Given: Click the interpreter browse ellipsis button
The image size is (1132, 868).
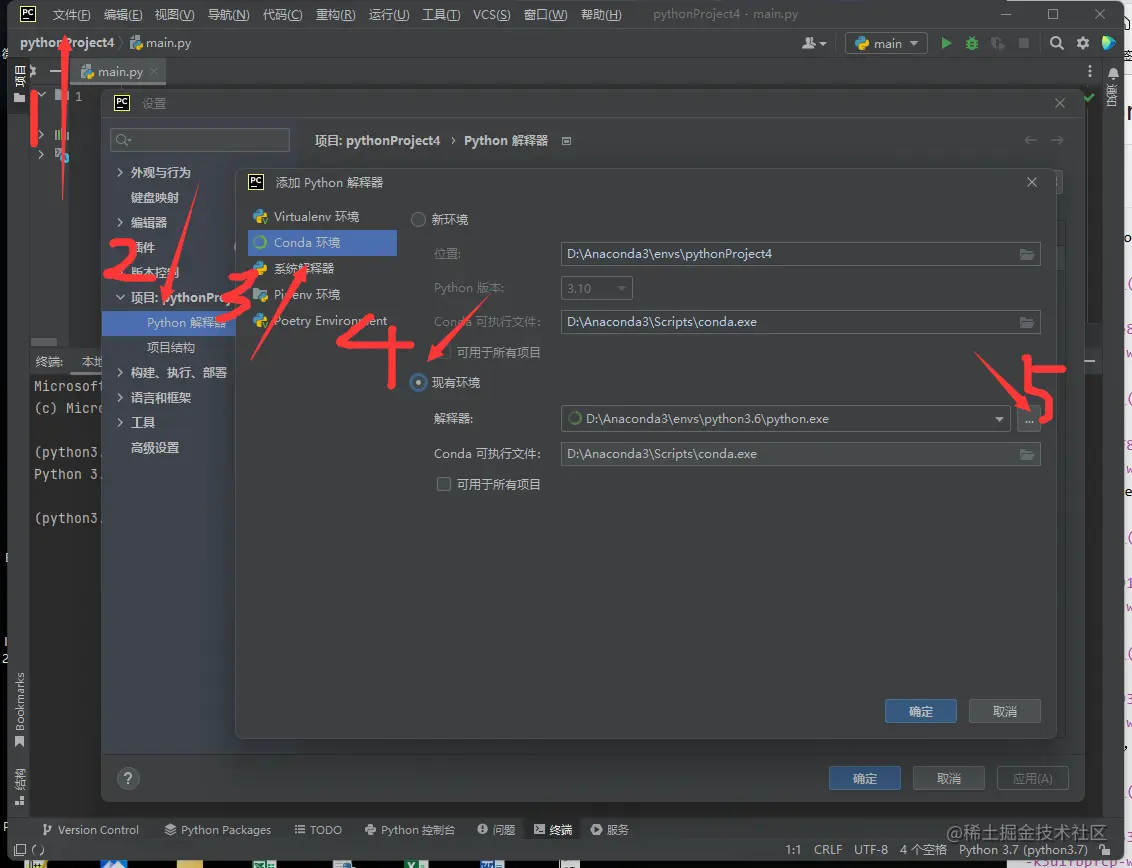Looking at the screenshot, I should 1029,419.
